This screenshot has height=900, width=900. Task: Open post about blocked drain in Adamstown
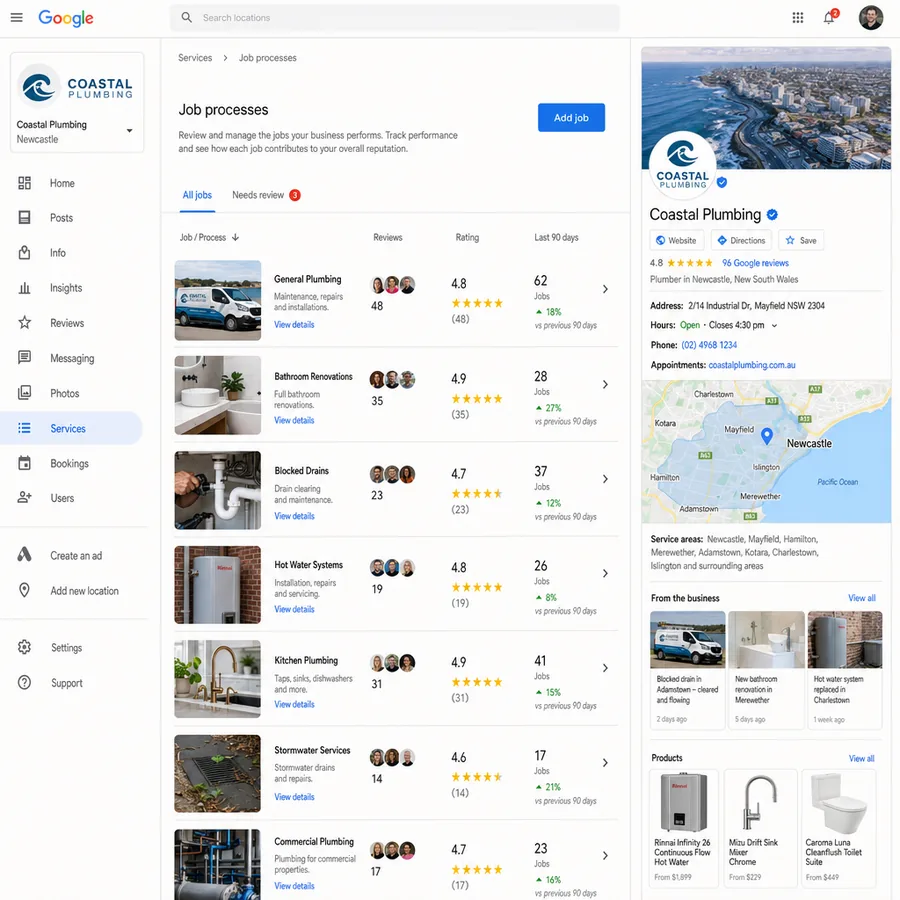(688, 670)
